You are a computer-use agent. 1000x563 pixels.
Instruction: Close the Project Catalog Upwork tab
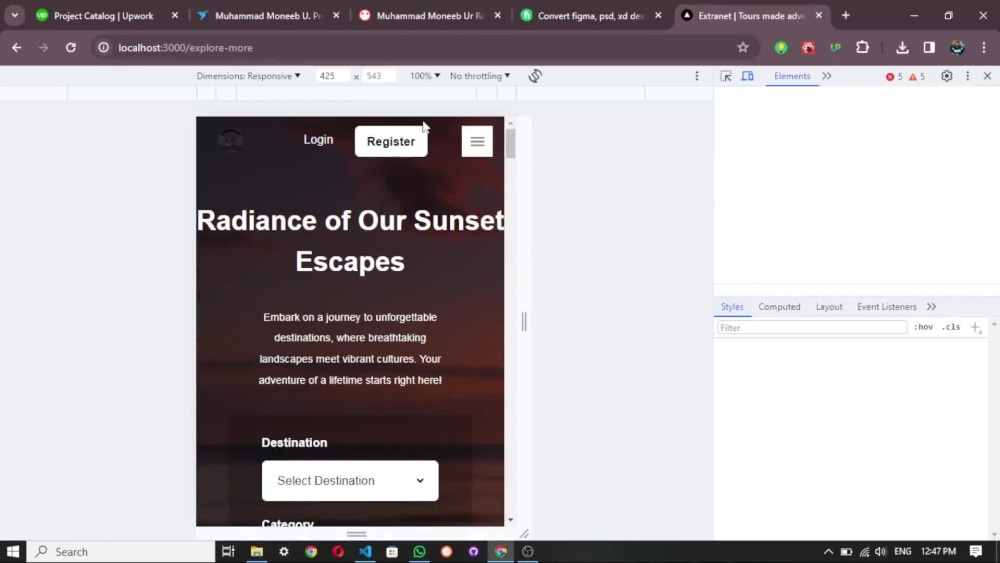175,15
